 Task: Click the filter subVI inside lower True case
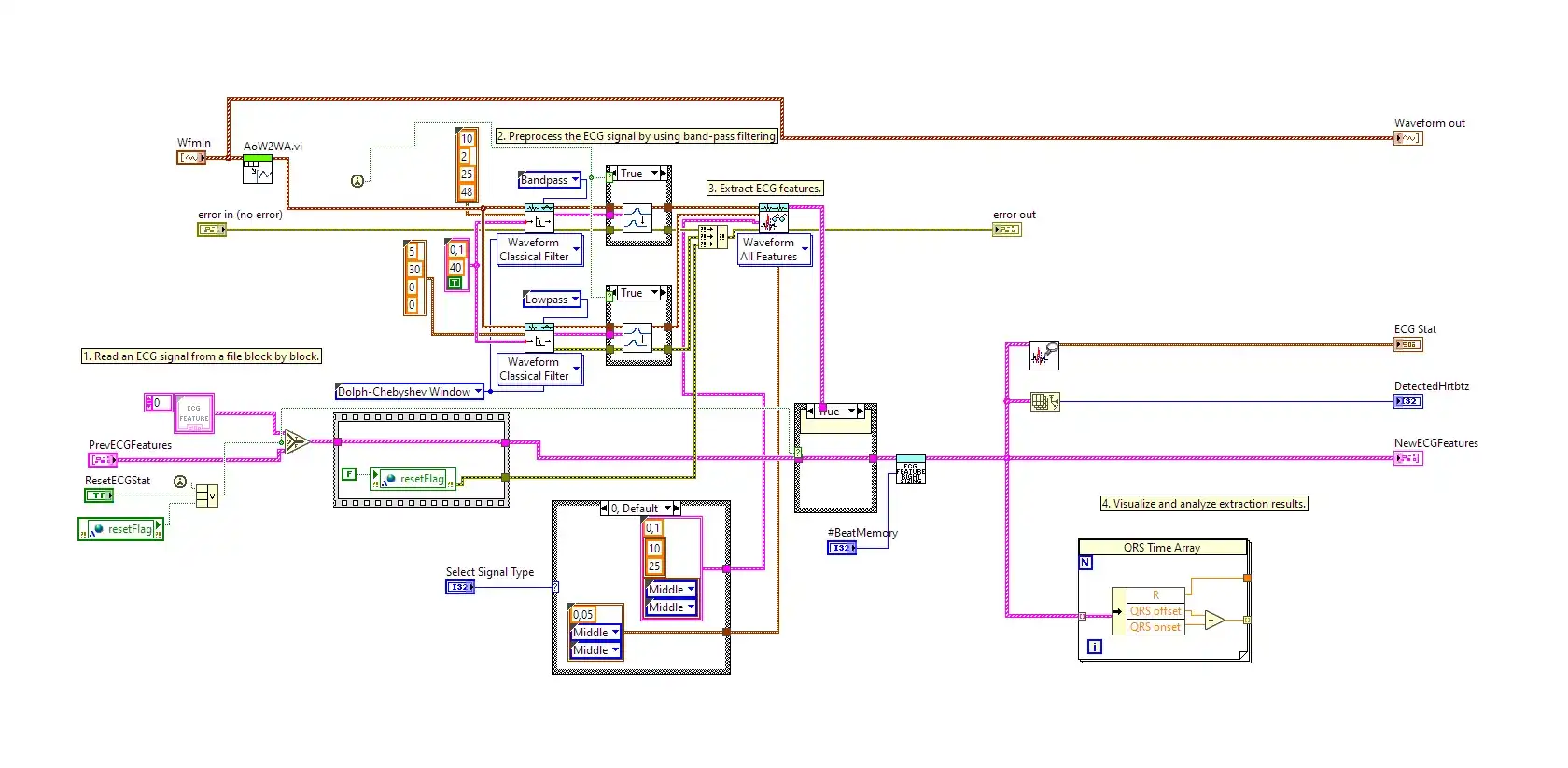[637, 337]
